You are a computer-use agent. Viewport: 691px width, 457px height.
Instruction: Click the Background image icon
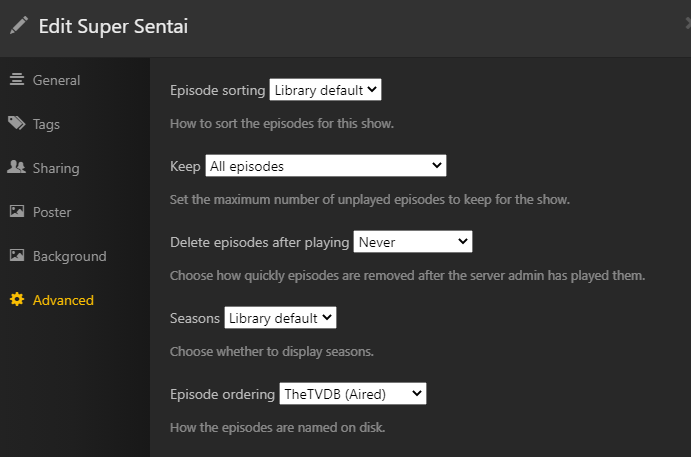coord(17,256)
